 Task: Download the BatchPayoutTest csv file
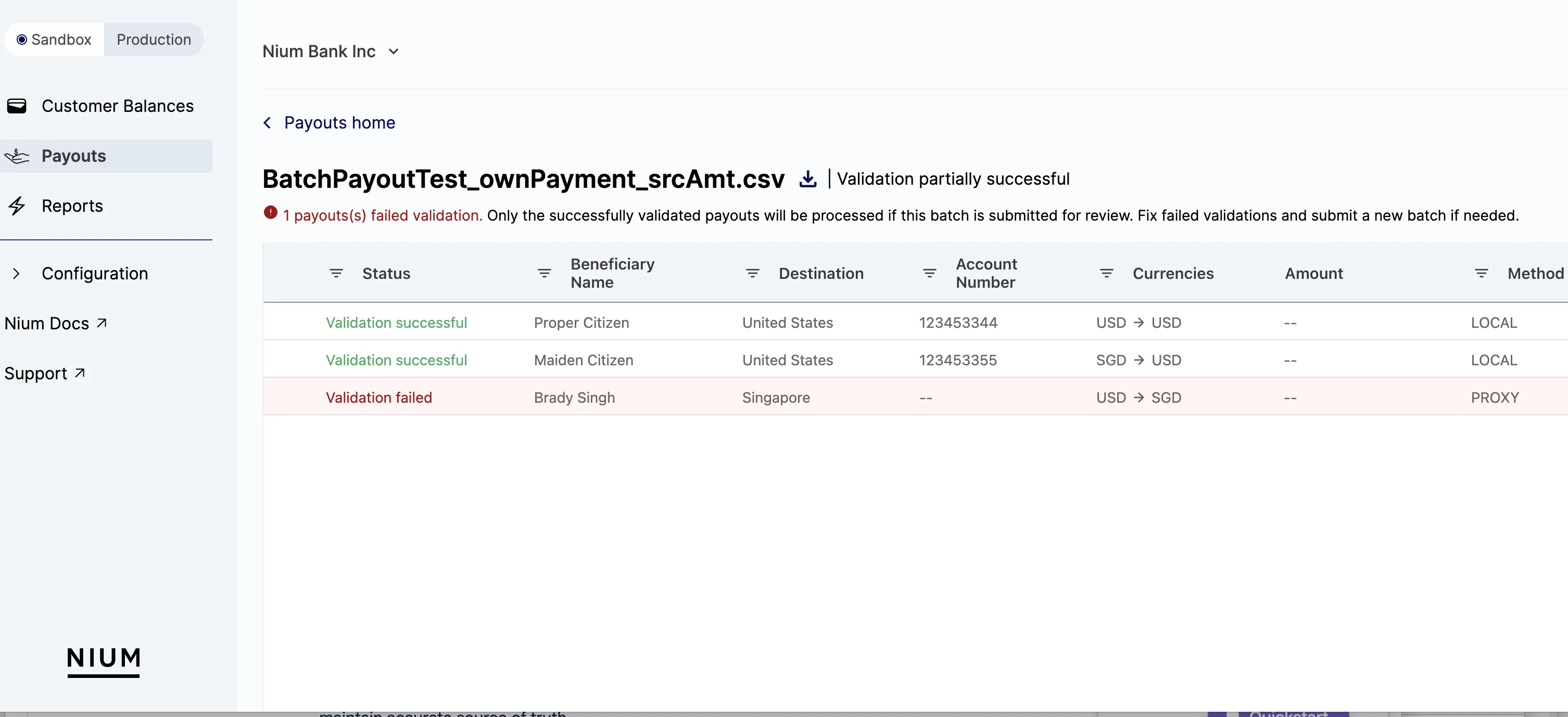tap(808, 179)
